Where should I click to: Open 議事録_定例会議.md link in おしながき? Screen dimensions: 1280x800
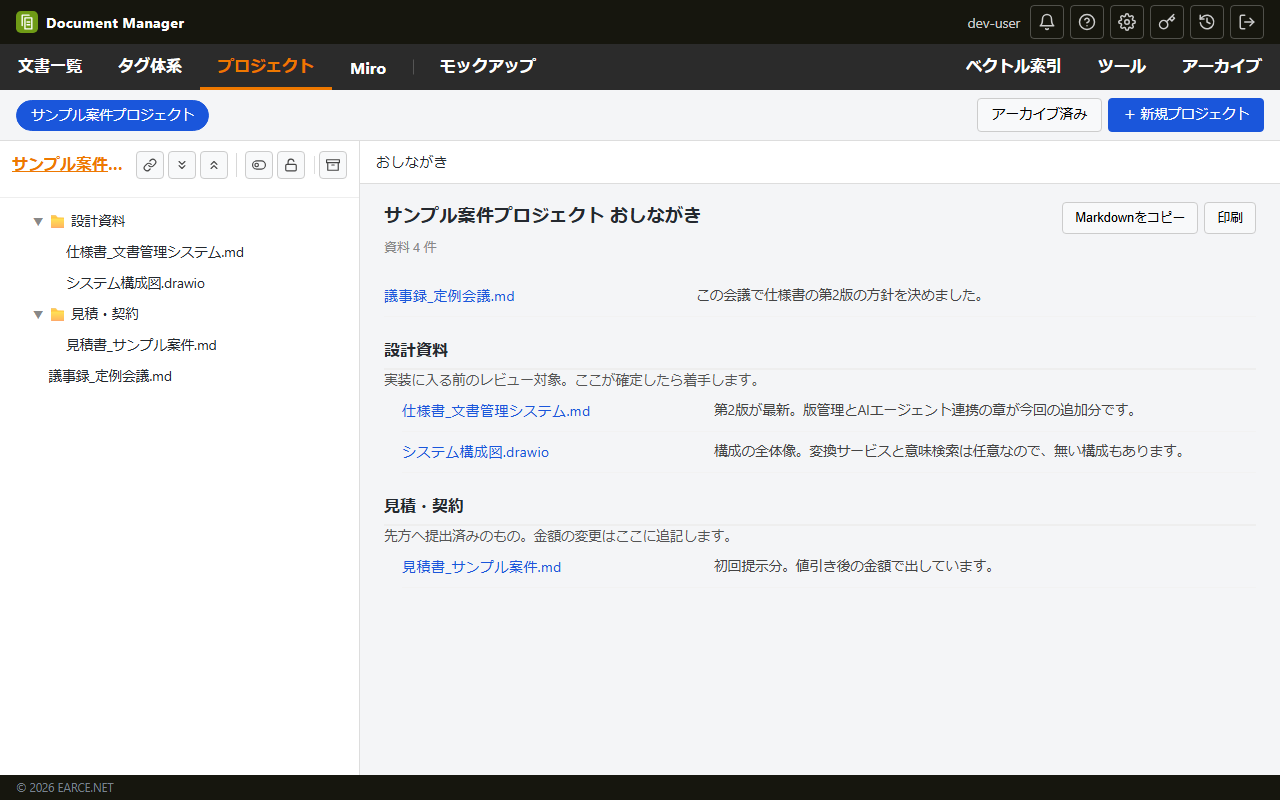(x=449, y=296)
